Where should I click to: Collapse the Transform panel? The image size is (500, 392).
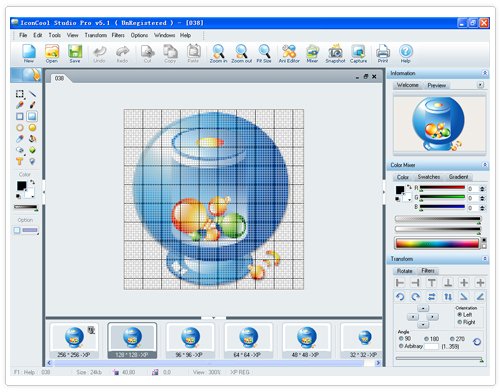click(485, 259)
